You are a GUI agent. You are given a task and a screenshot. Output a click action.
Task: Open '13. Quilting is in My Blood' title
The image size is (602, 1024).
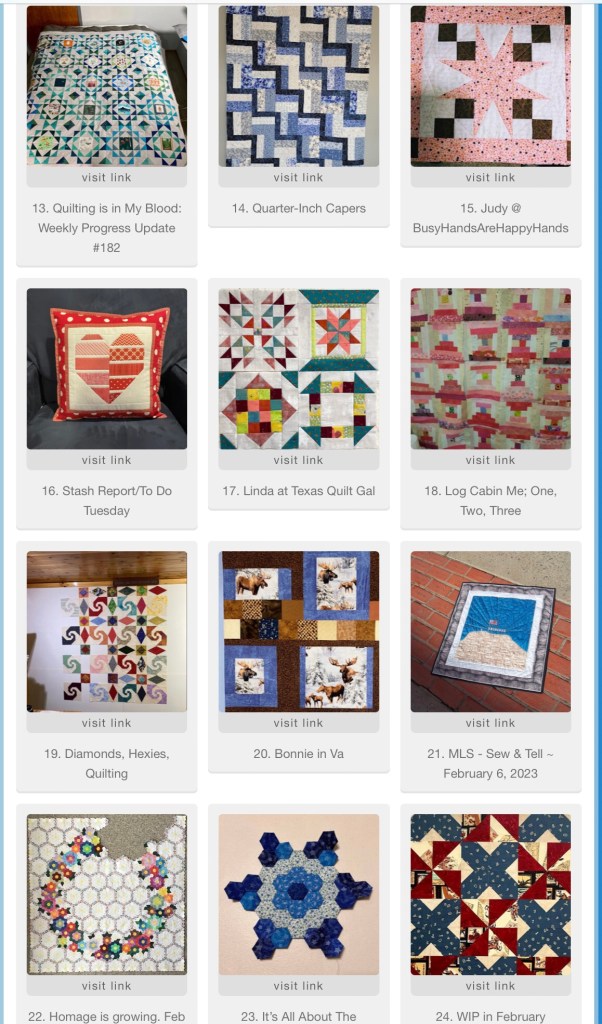tap(106, 228)
